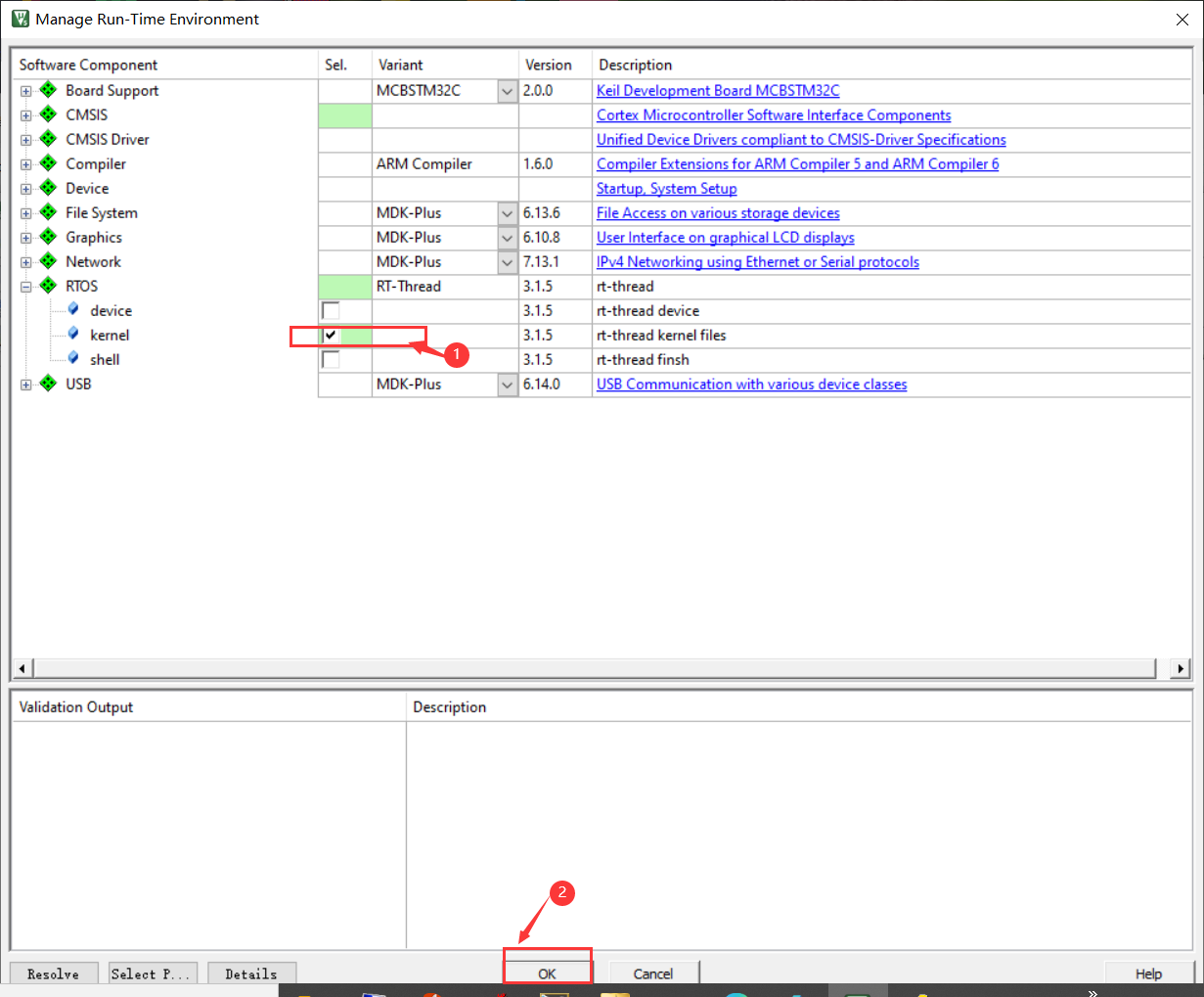Expand the Compiler tree node

26,164
